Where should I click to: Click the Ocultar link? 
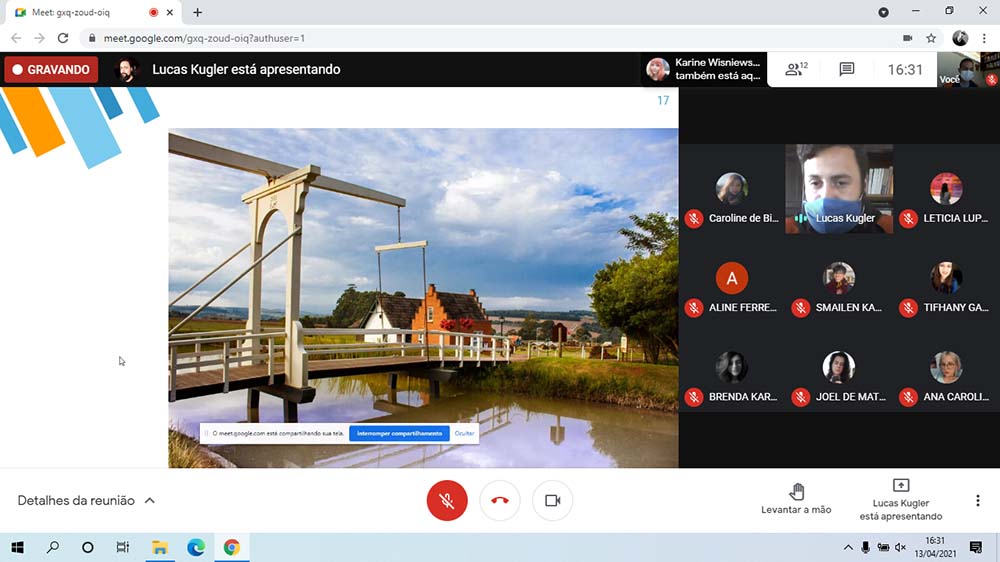coord(464,434)
